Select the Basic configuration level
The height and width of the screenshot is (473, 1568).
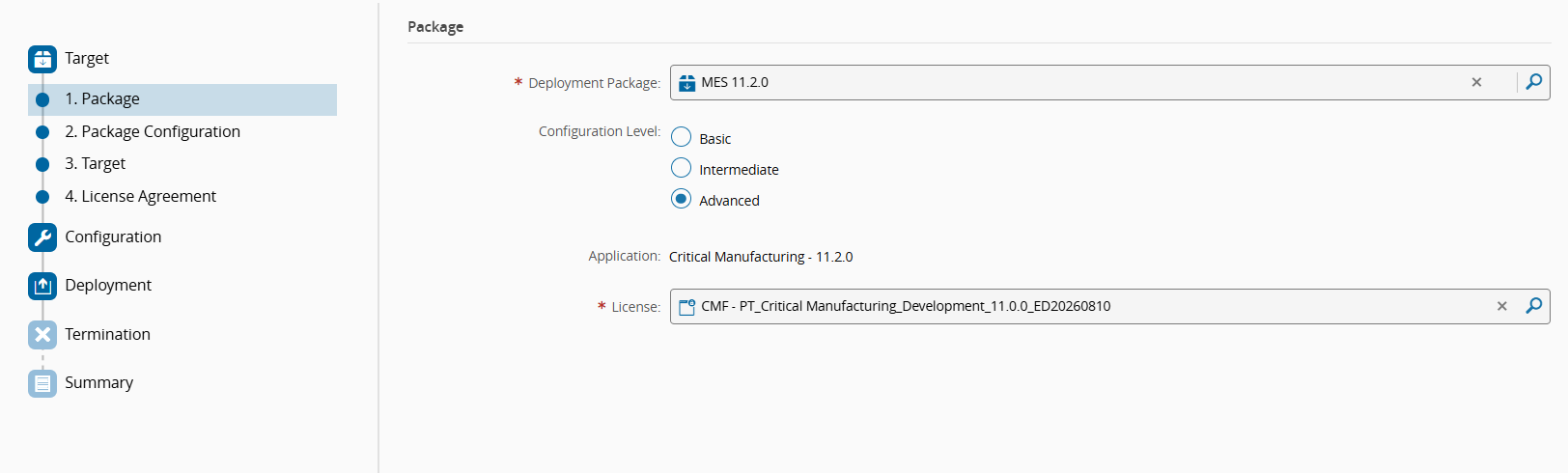pyautogui.click(x=682, y=137)
